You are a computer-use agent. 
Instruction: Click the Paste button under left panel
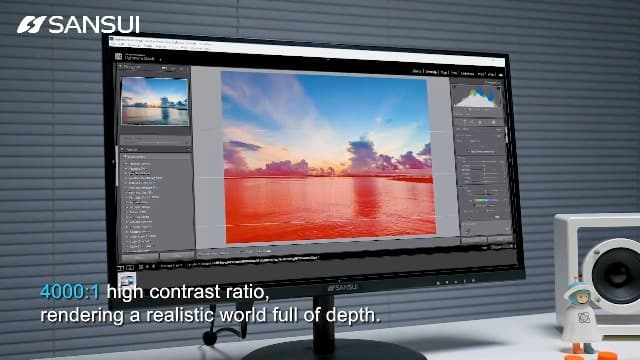pyautogui.click(x=177, y=256)
